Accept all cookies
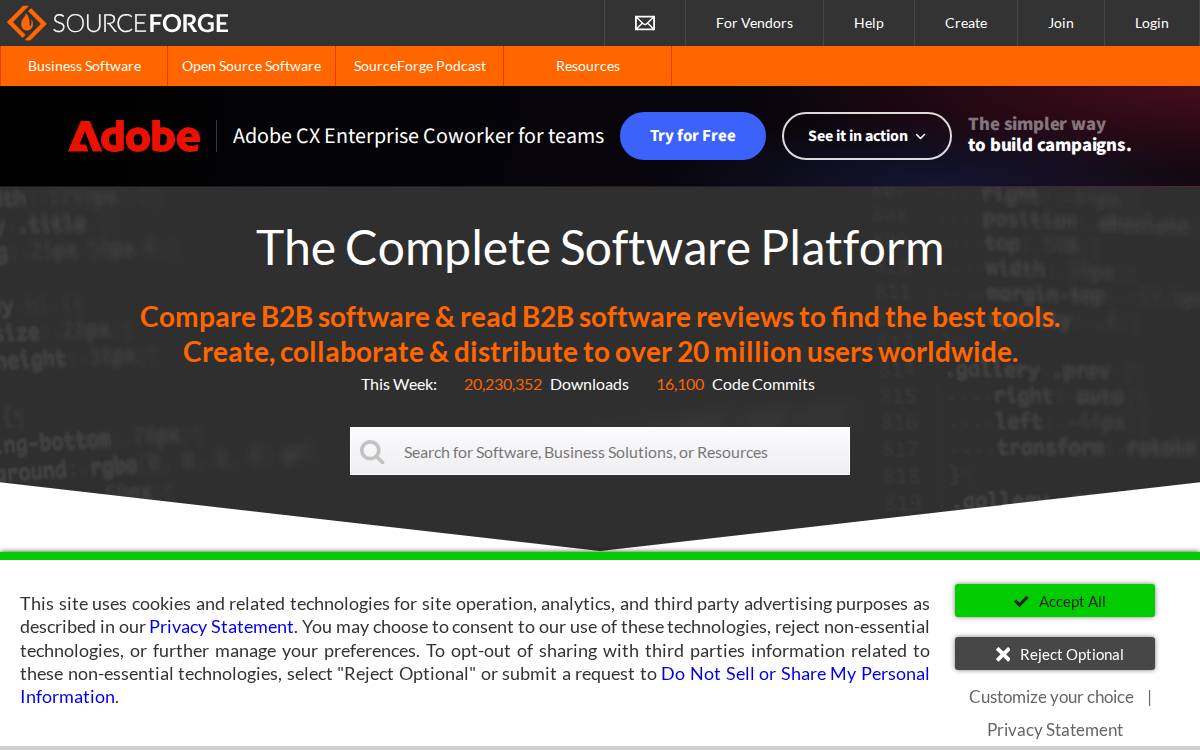This screenshot has height=750, width=1200. (x=1055, y=601)
